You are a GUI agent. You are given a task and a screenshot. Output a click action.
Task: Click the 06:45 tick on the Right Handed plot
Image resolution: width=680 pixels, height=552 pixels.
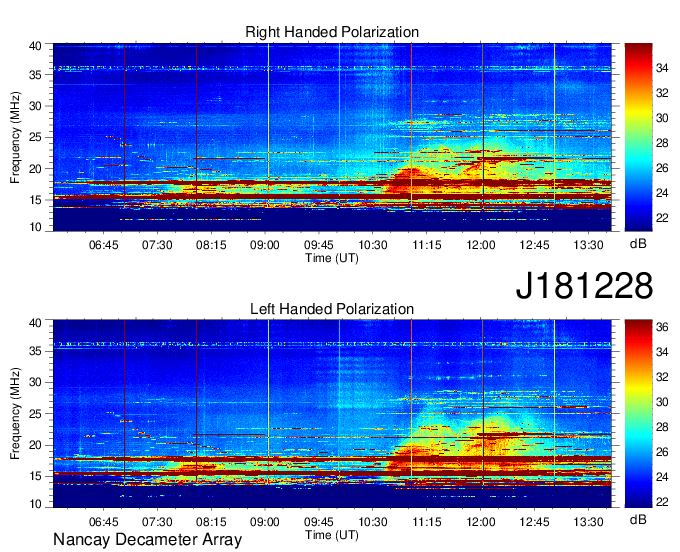(103, 245)
